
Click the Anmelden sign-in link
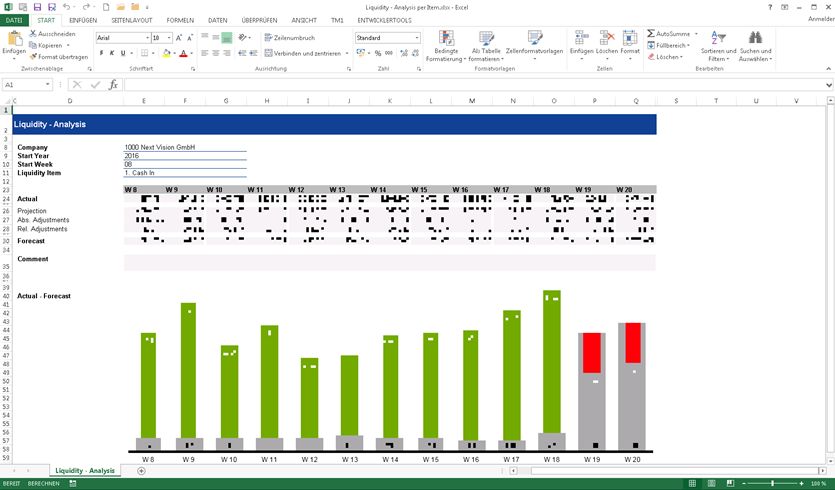pyautogui.click(x=820, y=19)
